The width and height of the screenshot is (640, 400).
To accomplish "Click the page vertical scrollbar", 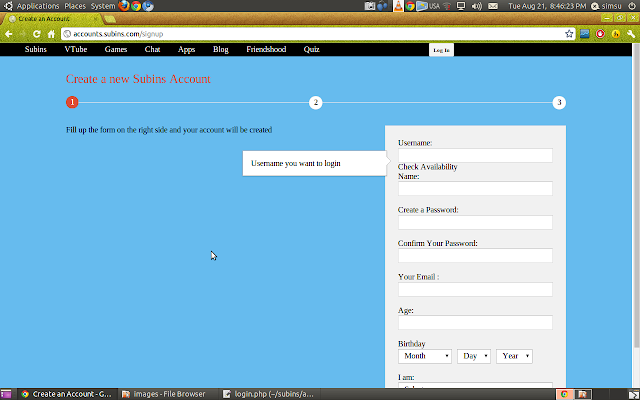I will pos(636,196).
